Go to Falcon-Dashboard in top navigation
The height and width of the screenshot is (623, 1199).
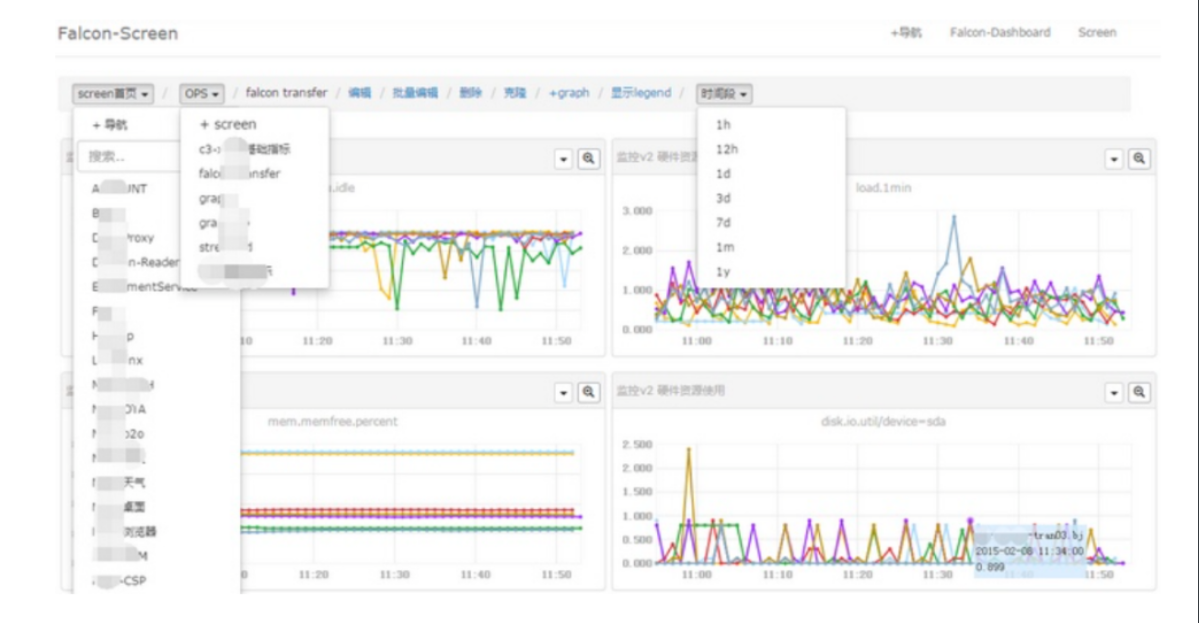[x=1000, y=32]
